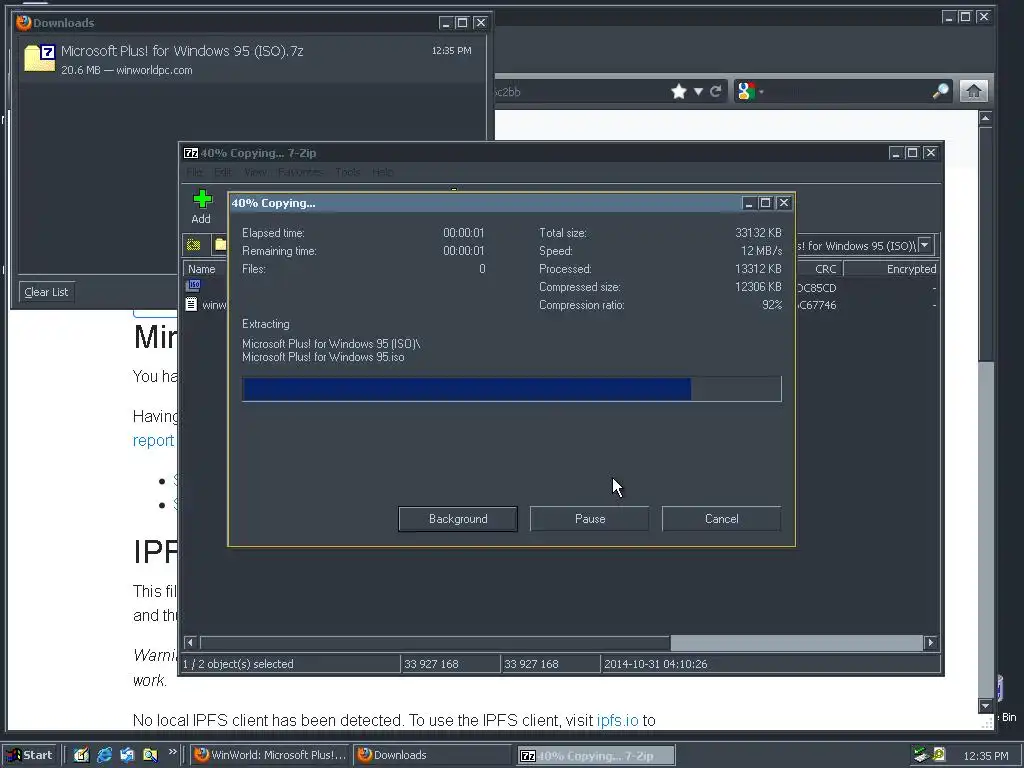Select the ISO file icon in 7-Zip list
This screenshot has height=768, width=1024.
[x=193, y=285]
